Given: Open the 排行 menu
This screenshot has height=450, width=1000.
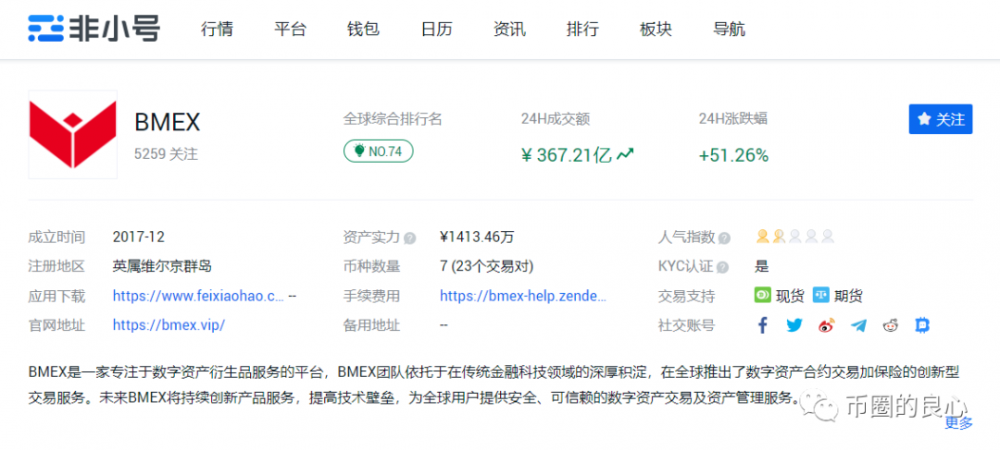Looking at the screenshot, I should 582,29.
